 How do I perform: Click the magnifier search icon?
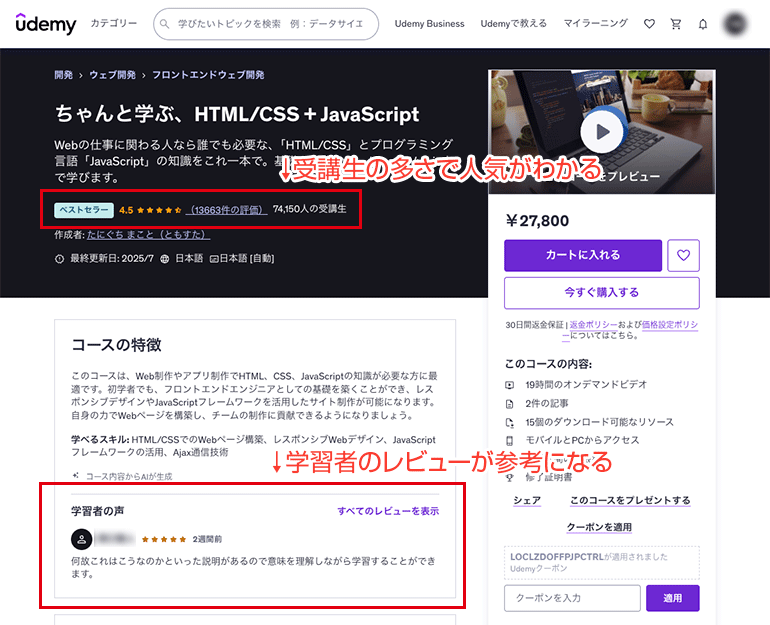coord(165,24)
